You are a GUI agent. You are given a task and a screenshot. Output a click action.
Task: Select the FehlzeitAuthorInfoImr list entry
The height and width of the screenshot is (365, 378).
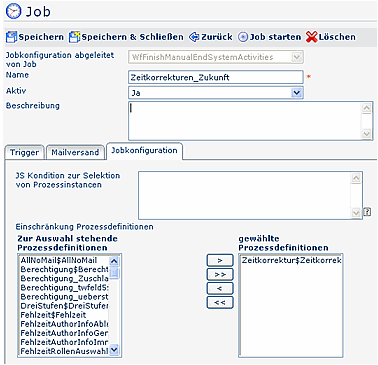[x=64, y=342]
